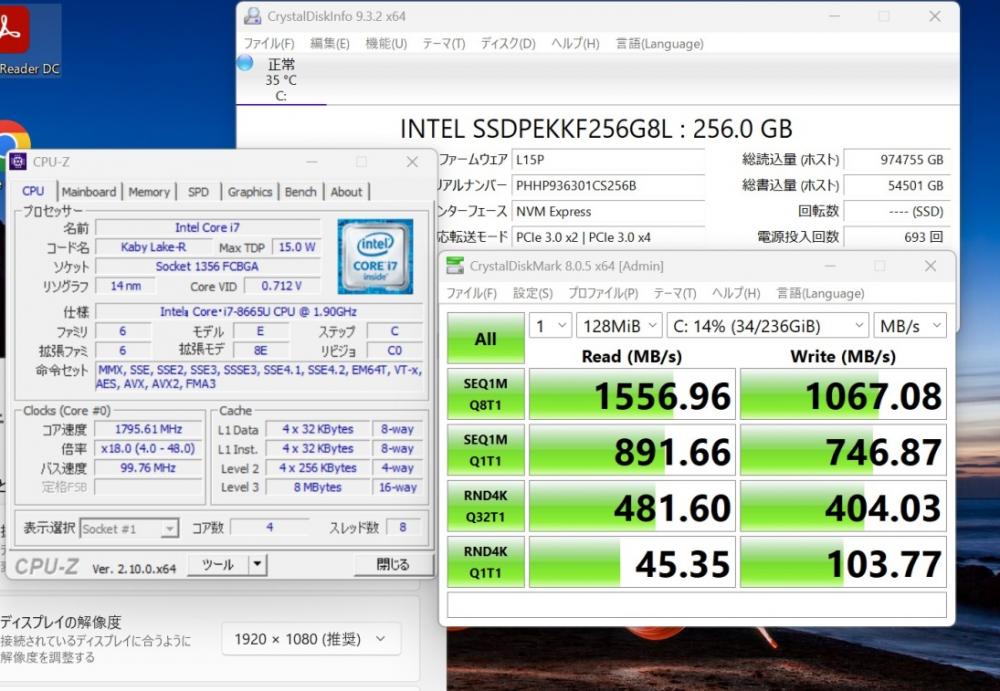Click total host reads value 974755 GB
1000x691 pixels.
tap(897, 160)
